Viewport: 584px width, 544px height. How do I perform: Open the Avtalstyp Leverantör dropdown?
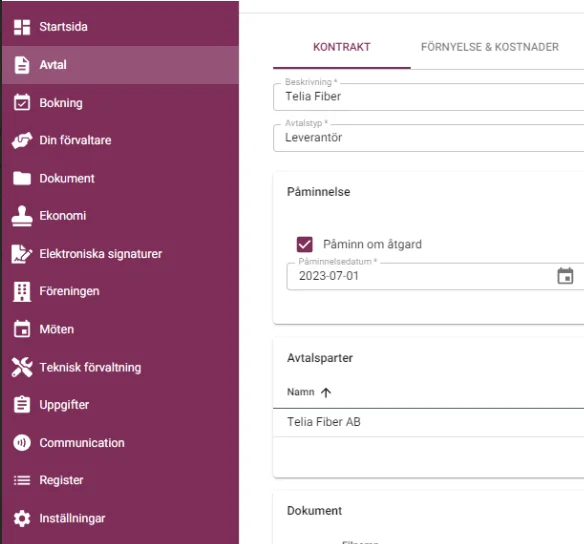pyautogui.click(x=428, y=138)
